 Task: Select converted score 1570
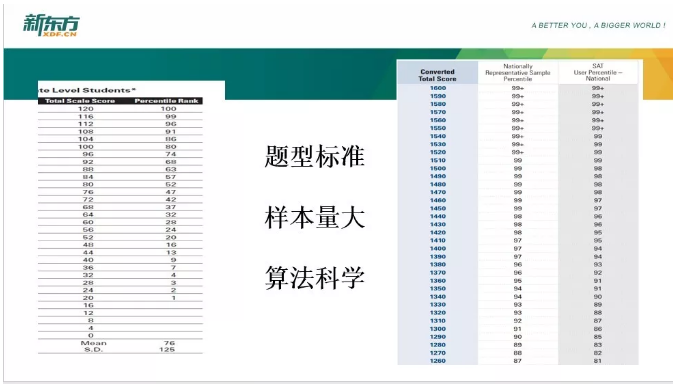[x=438, y=112]
